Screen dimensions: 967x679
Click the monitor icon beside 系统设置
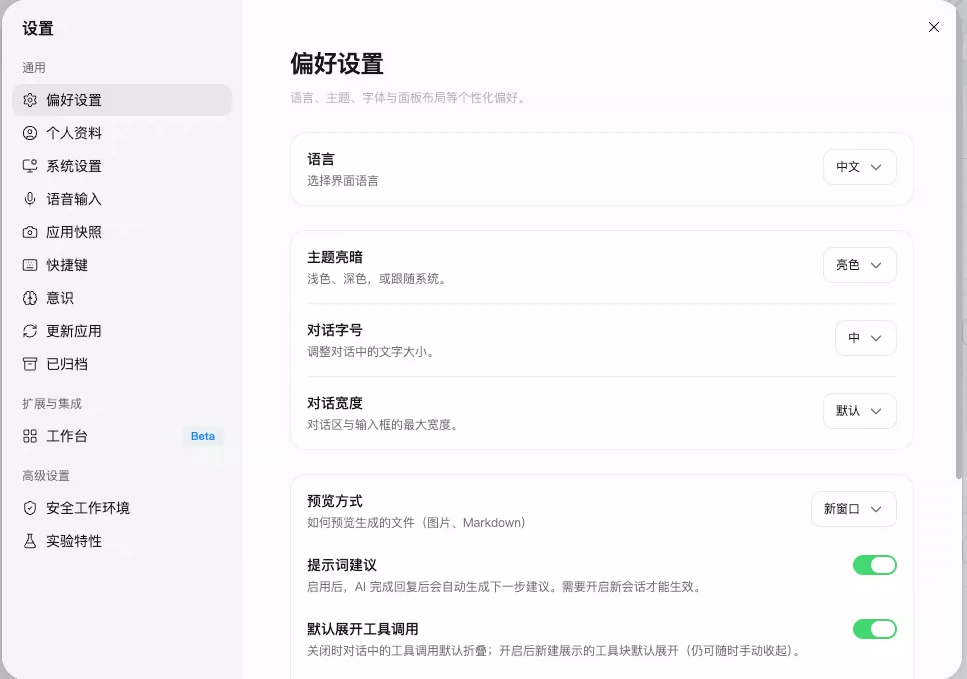pyautogui.click(x=30, y=166)
